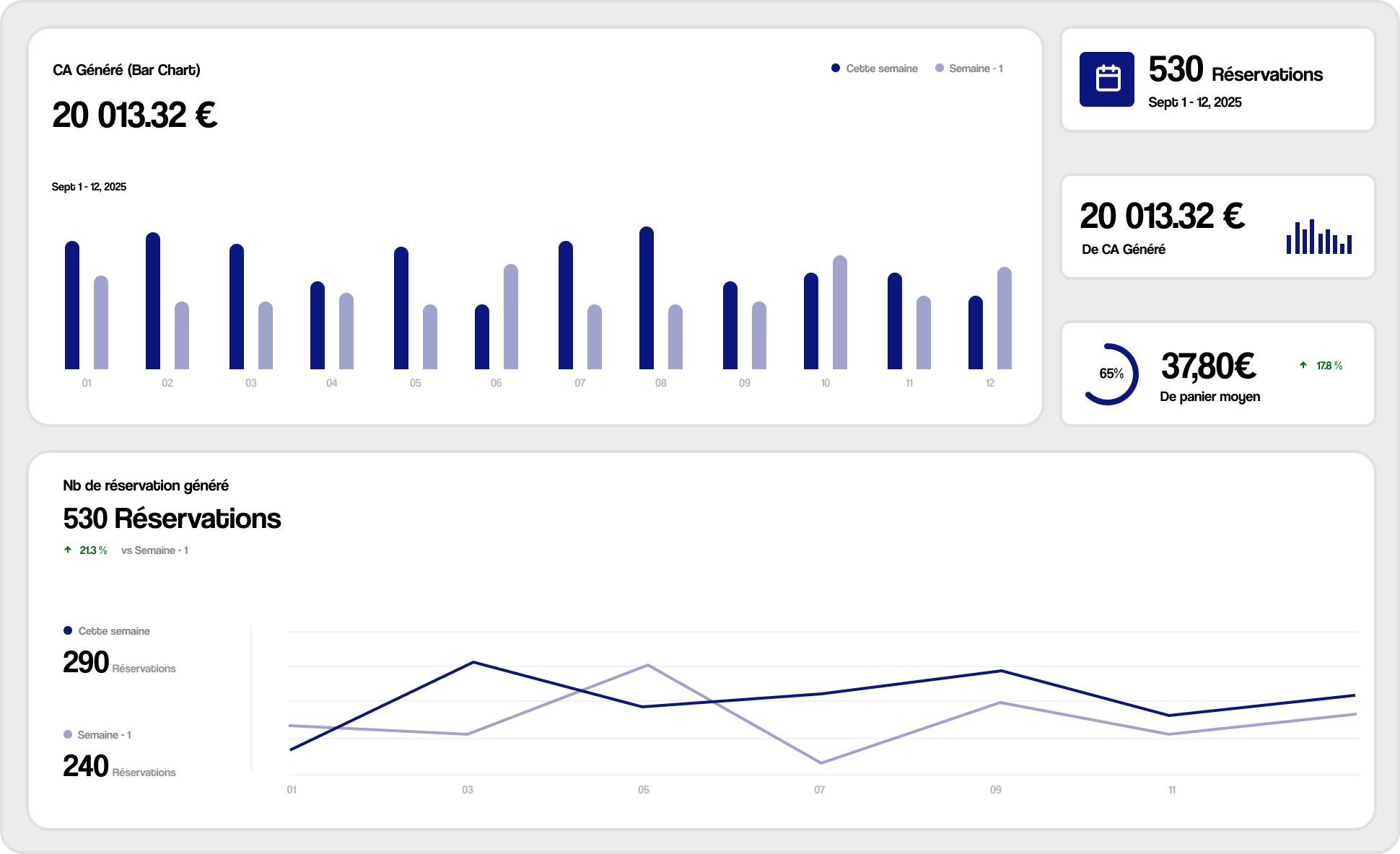Click the dark blue bar for day 01
The height and width of the screenshot is (854, 1400).
pos(72,305)
